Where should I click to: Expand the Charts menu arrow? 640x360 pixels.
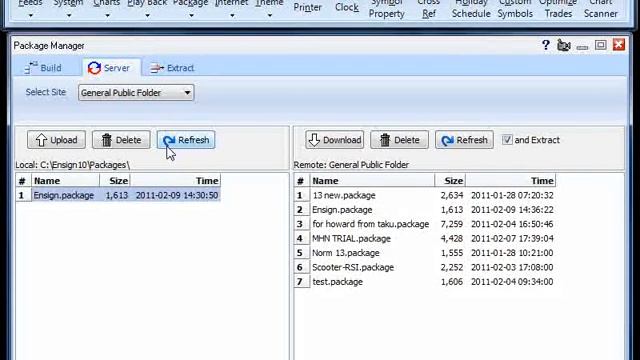[107, 16]
